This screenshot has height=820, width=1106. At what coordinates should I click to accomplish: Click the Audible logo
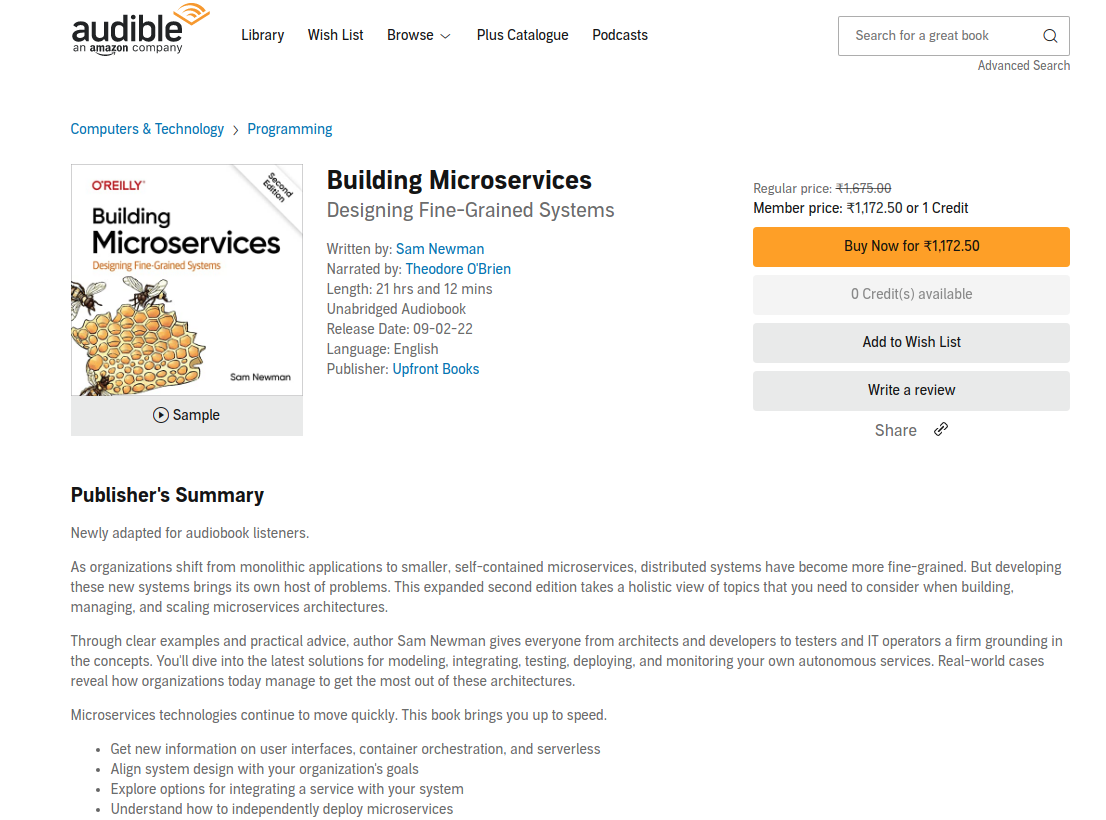coord(140,30)
